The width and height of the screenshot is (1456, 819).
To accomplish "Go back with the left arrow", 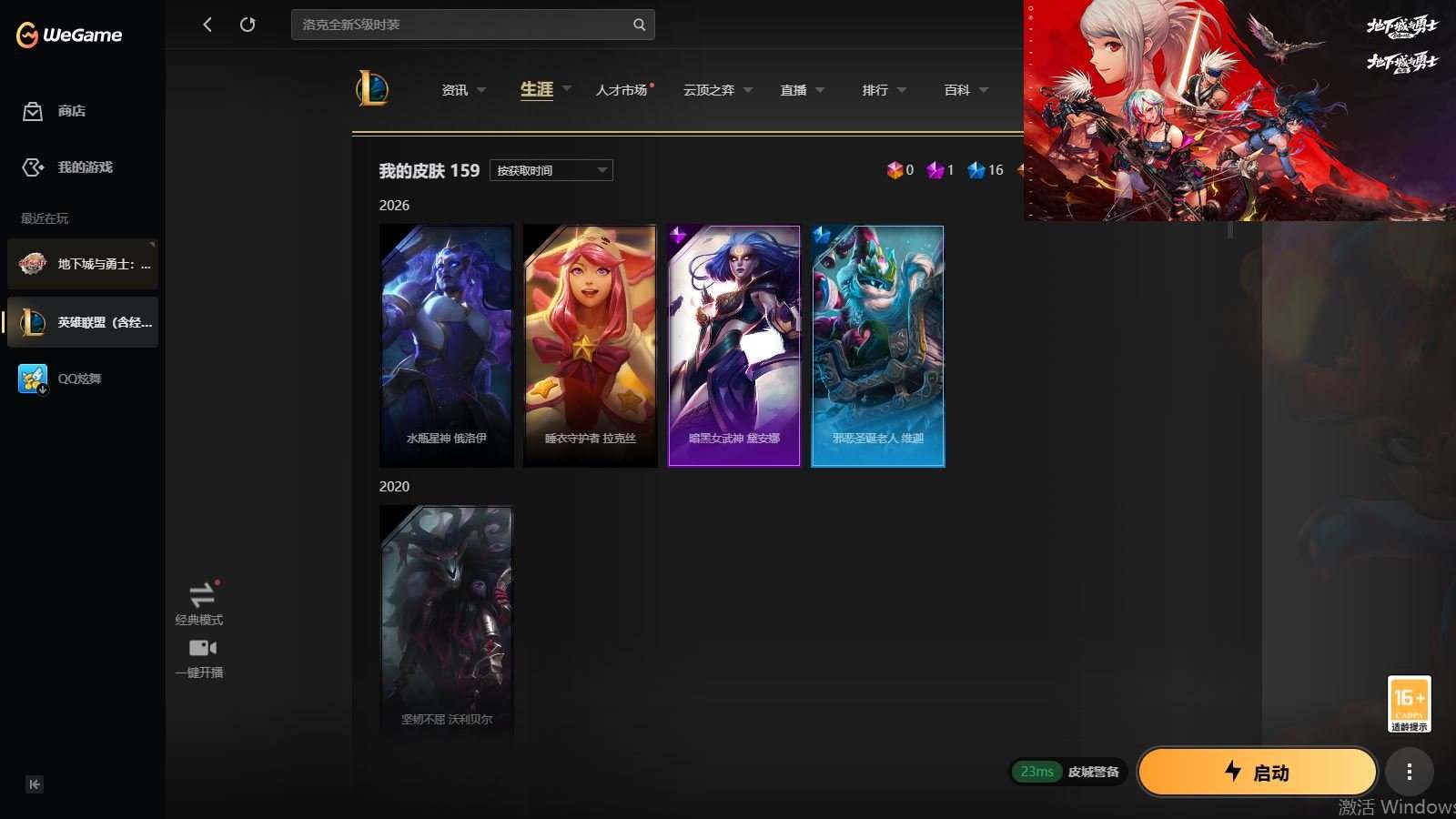I will pyautogui.click(x=207, y=25).
